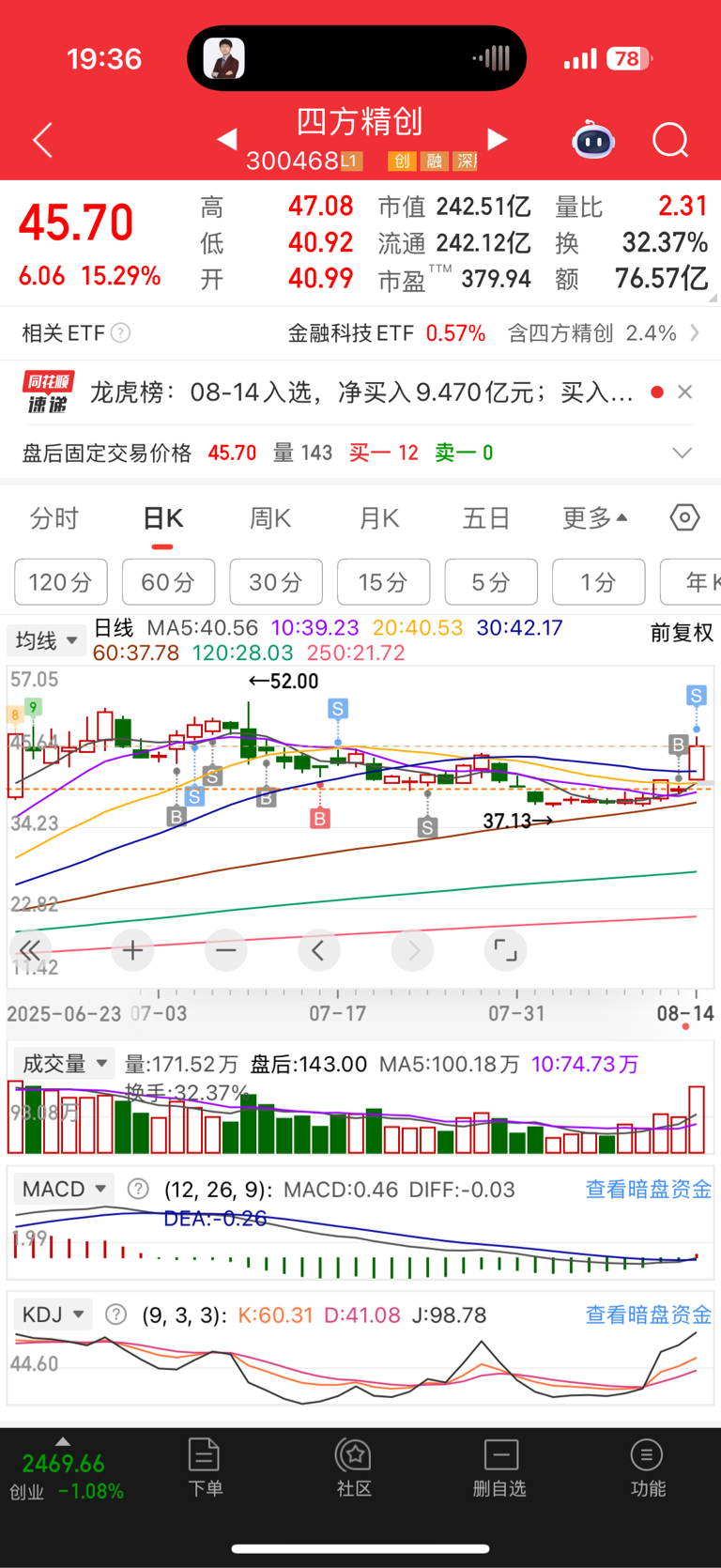The width and height of the screenshot is (721, 1568).
Task: Open 成交量 indicator dropdown
Action: coord(64,1064)
